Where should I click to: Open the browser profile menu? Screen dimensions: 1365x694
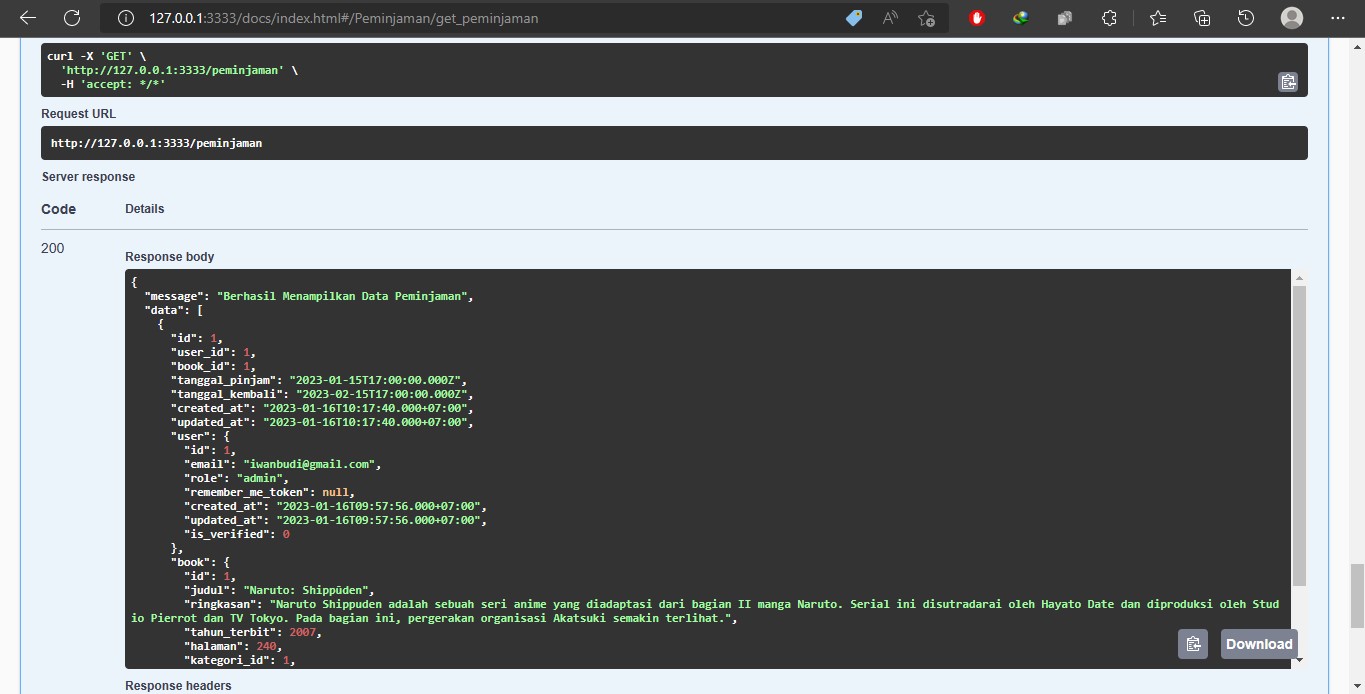click(1292, 18)
